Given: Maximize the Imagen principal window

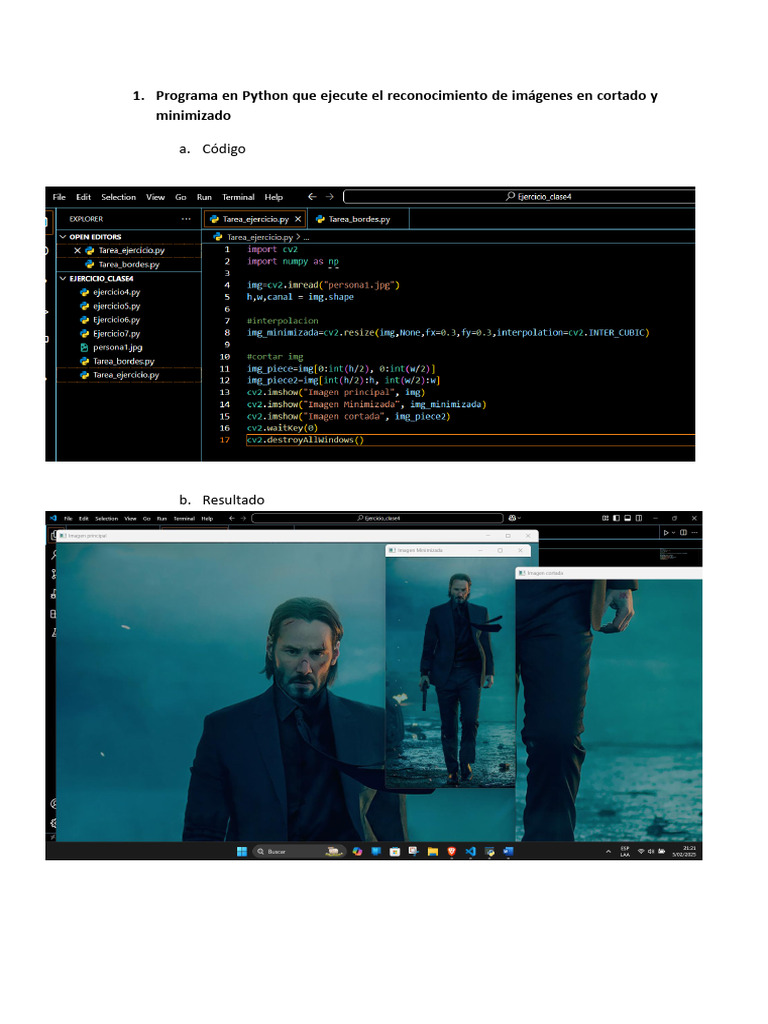Looking at the screenshot, I should 508,536.
